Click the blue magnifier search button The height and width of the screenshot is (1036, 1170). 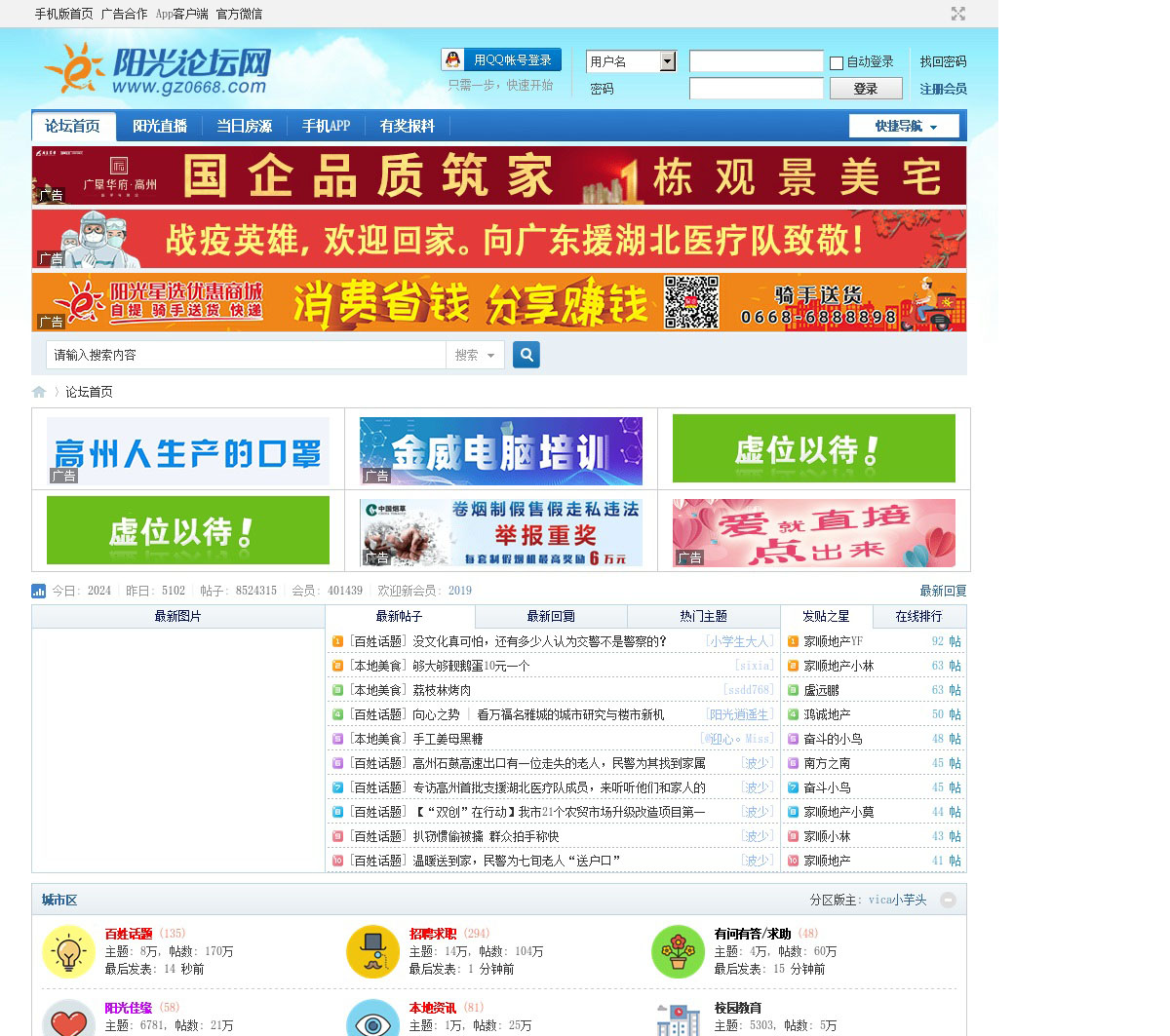click(x=526, y=355)
